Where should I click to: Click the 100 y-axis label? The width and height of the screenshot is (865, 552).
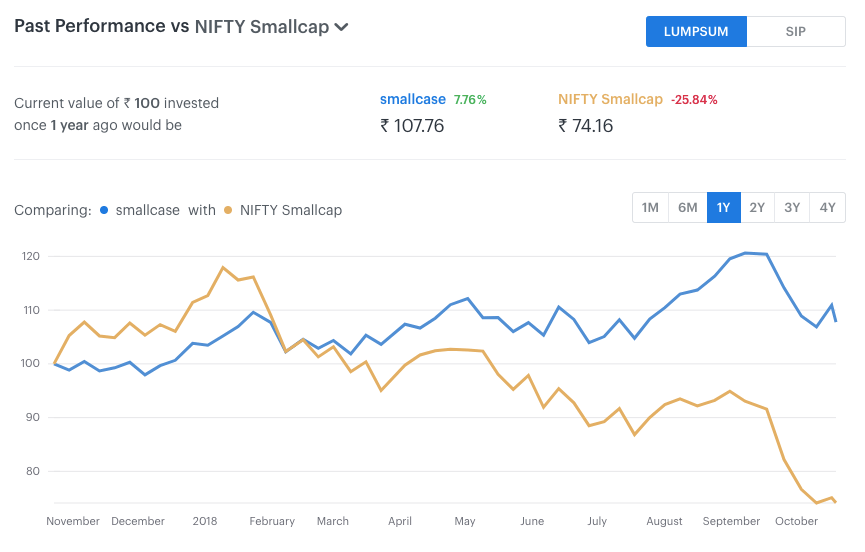tap(30, 363)
